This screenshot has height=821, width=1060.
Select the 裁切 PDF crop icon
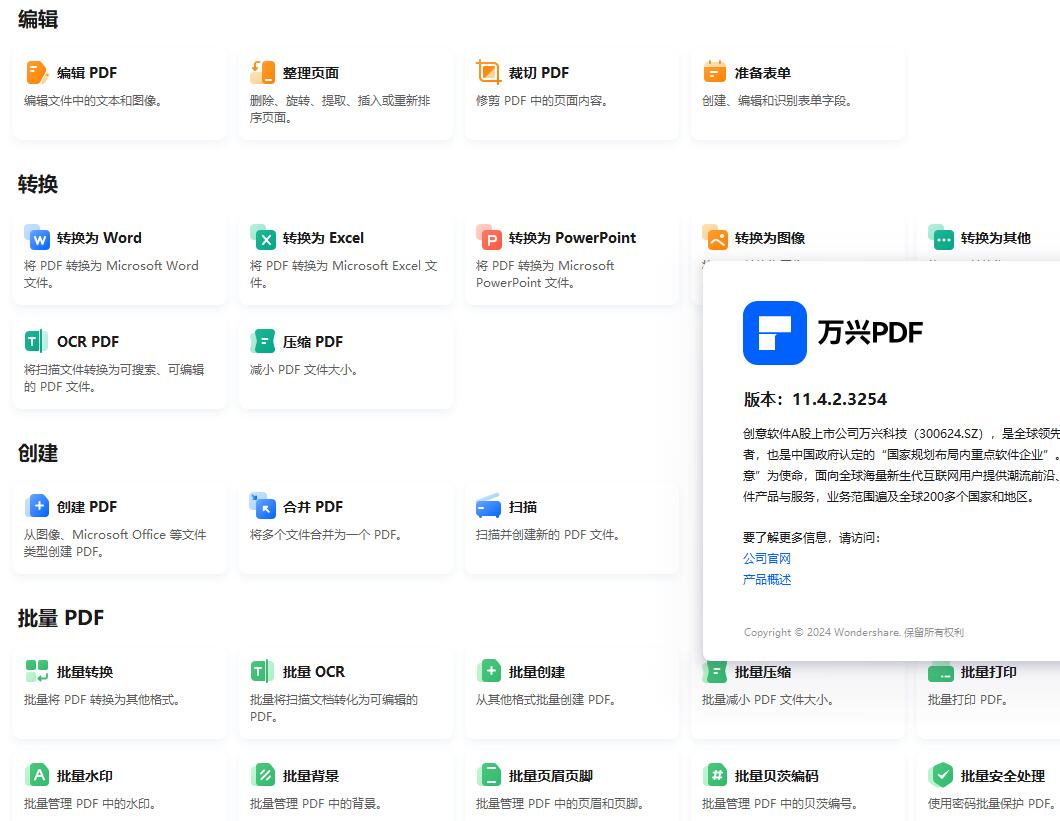click(488, 72)
